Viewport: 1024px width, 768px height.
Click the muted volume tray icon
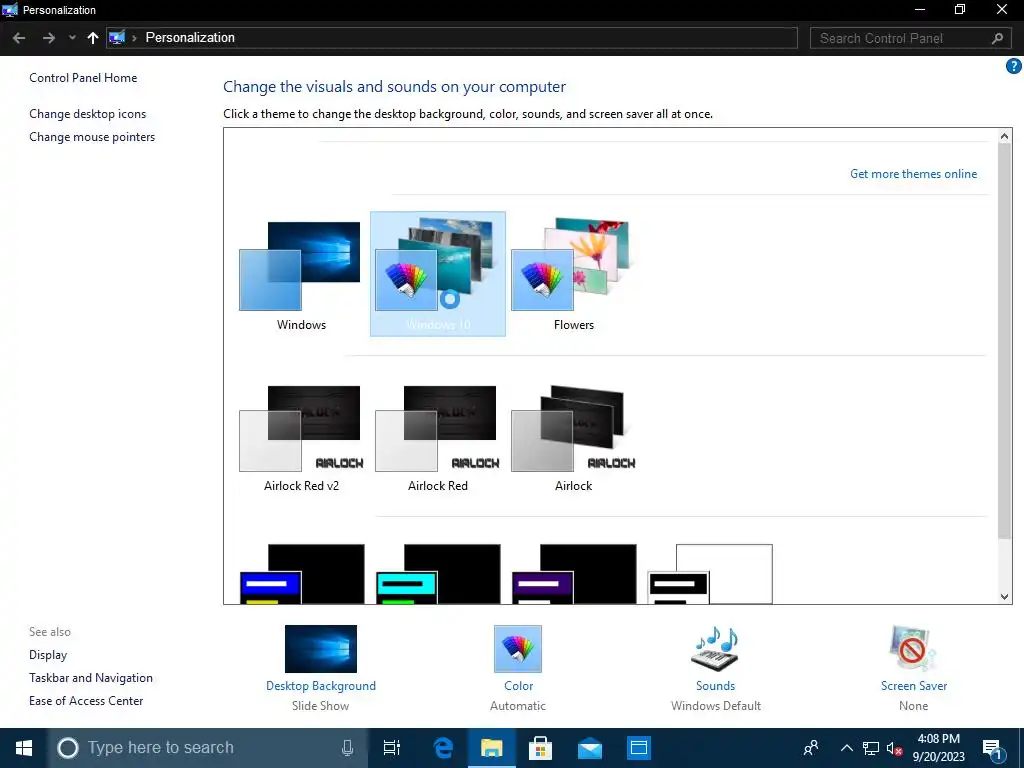895,748
